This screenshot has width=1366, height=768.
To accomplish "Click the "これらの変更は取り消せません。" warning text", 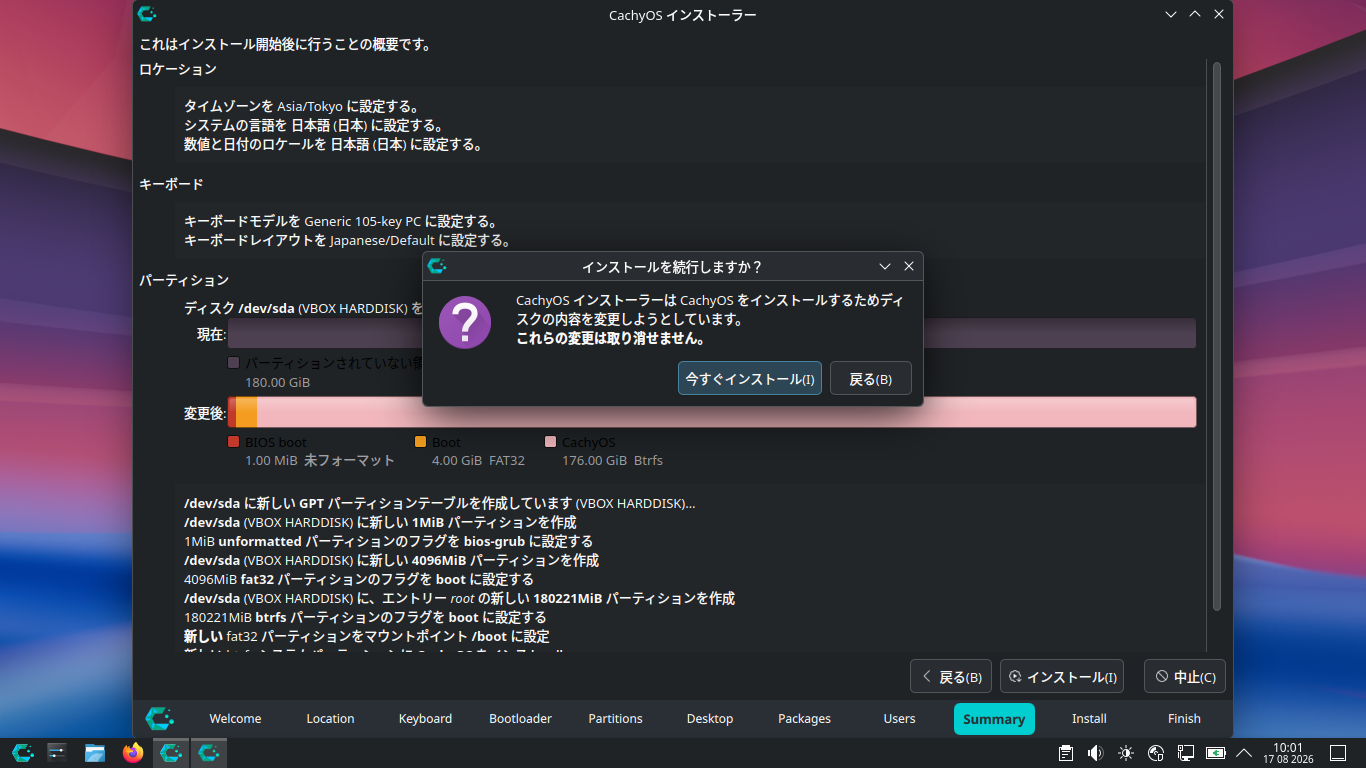I will click(611, 339).
